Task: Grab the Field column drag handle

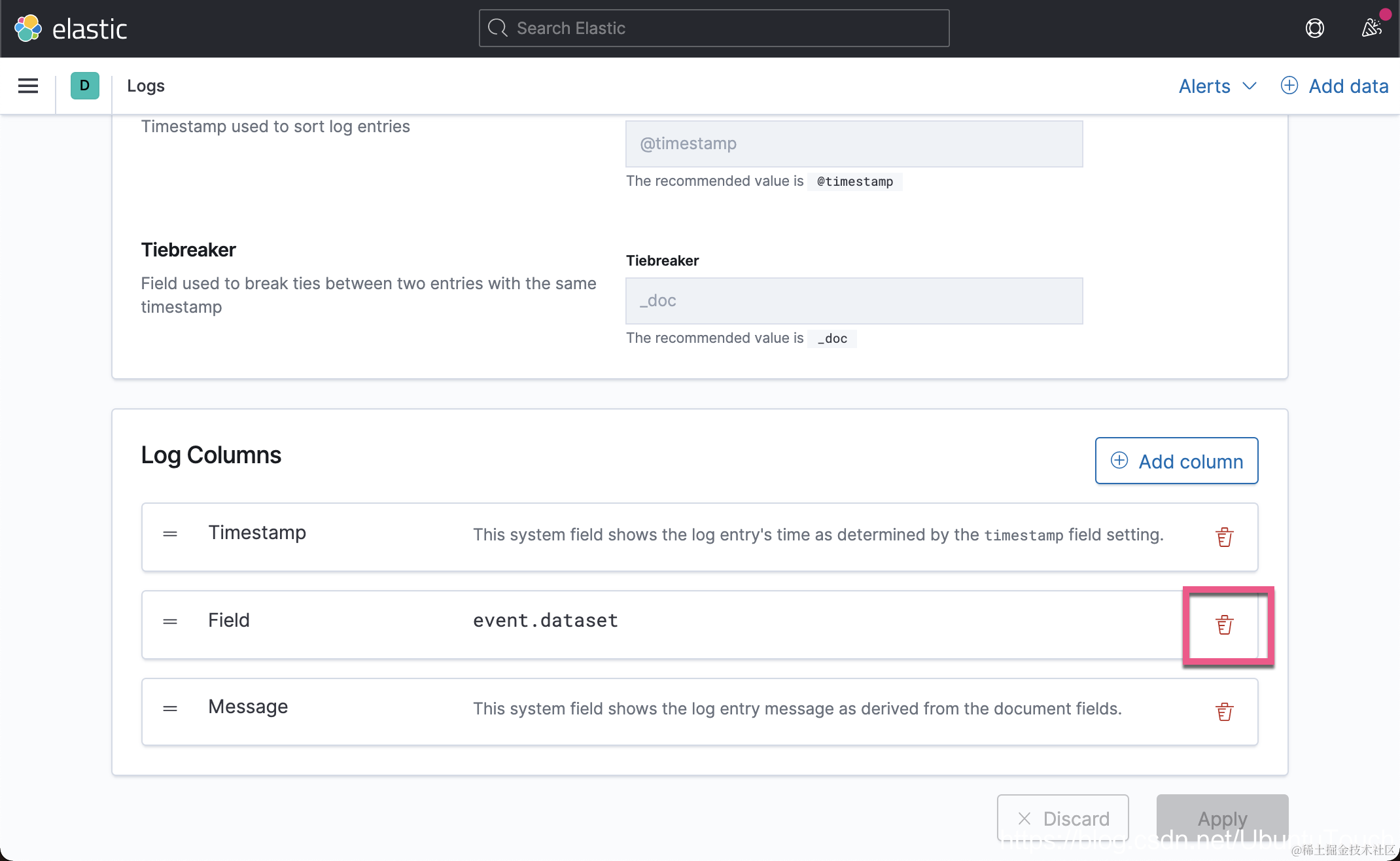Action: (x=170, y=621)
